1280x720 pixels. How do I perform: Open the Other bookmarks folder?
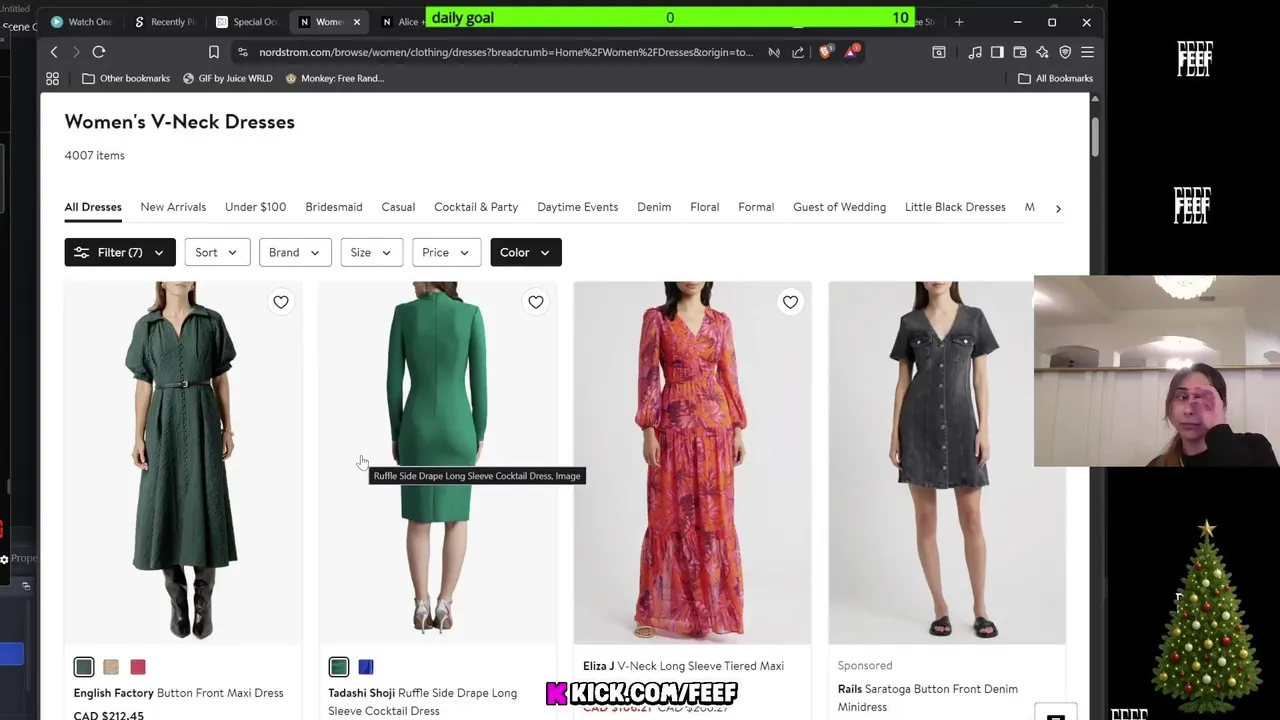click(x=126, y=78)
